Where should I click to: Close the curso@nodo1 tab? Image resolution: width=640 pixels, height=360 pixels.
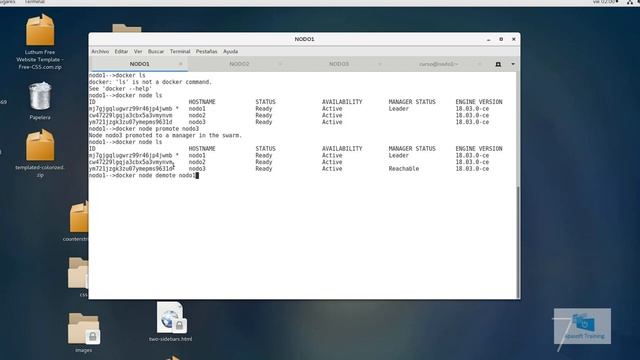coord(480,64)
